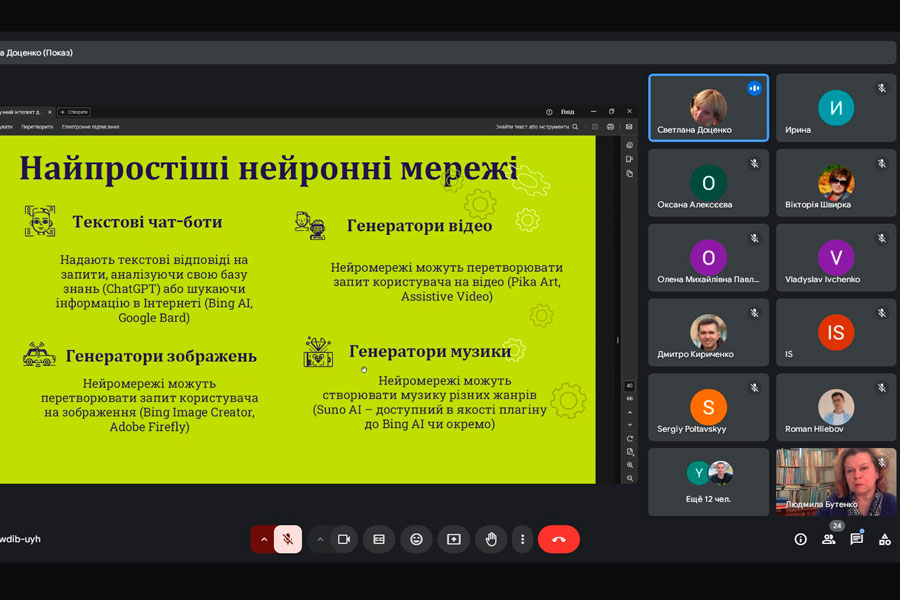Click the save icon in PDF toolbar
The height and width of the screenshot is (600, 900).
[x=595, y=127]
